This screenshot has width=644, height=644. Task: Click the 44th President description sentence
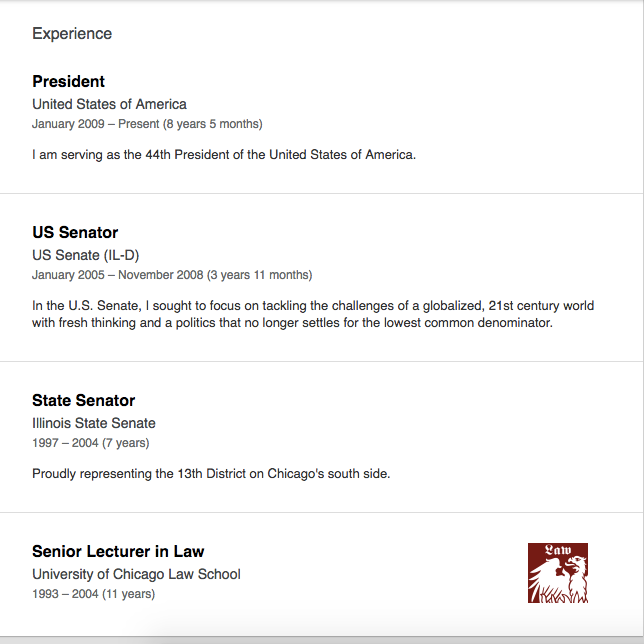tap(224, 155)
